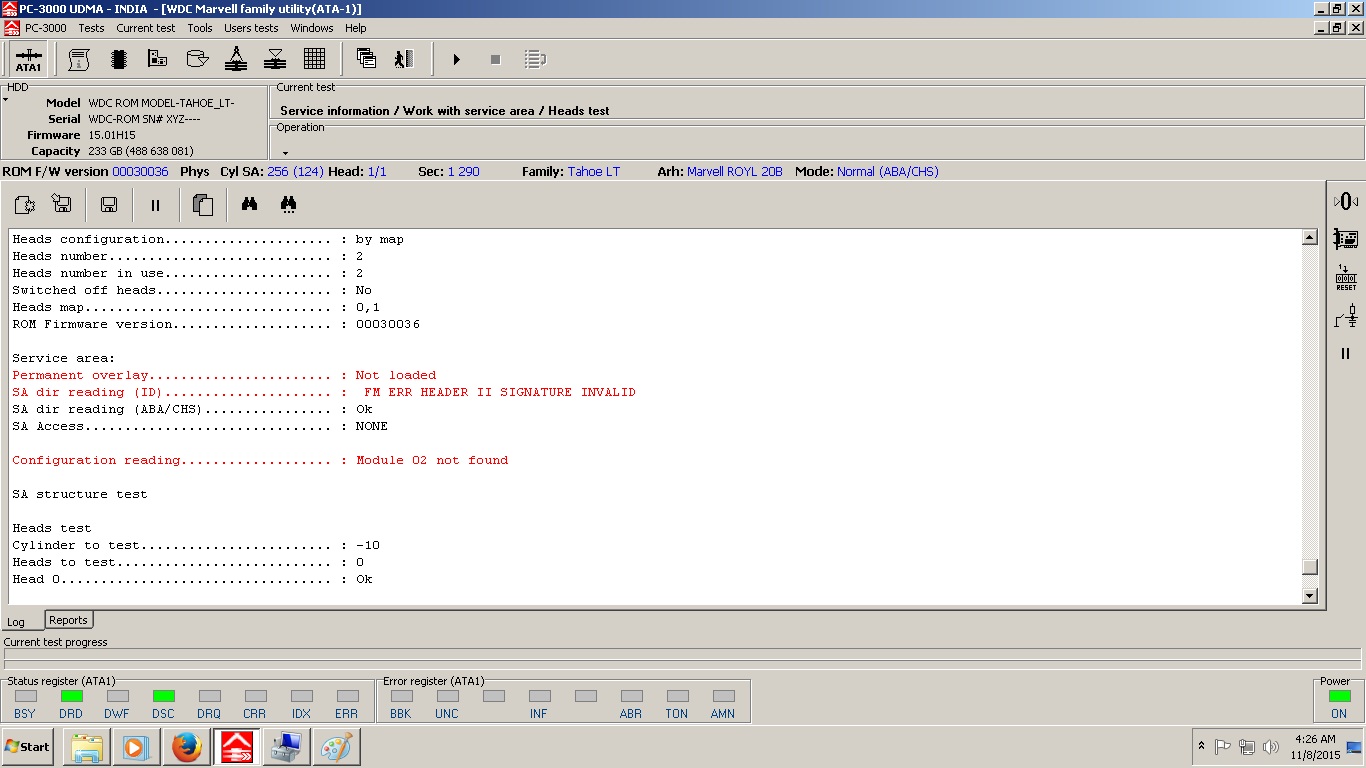The image size is (1366, 768).
Task: Click the compass-over-platters toolbar icon
Action: click(236, 59)
